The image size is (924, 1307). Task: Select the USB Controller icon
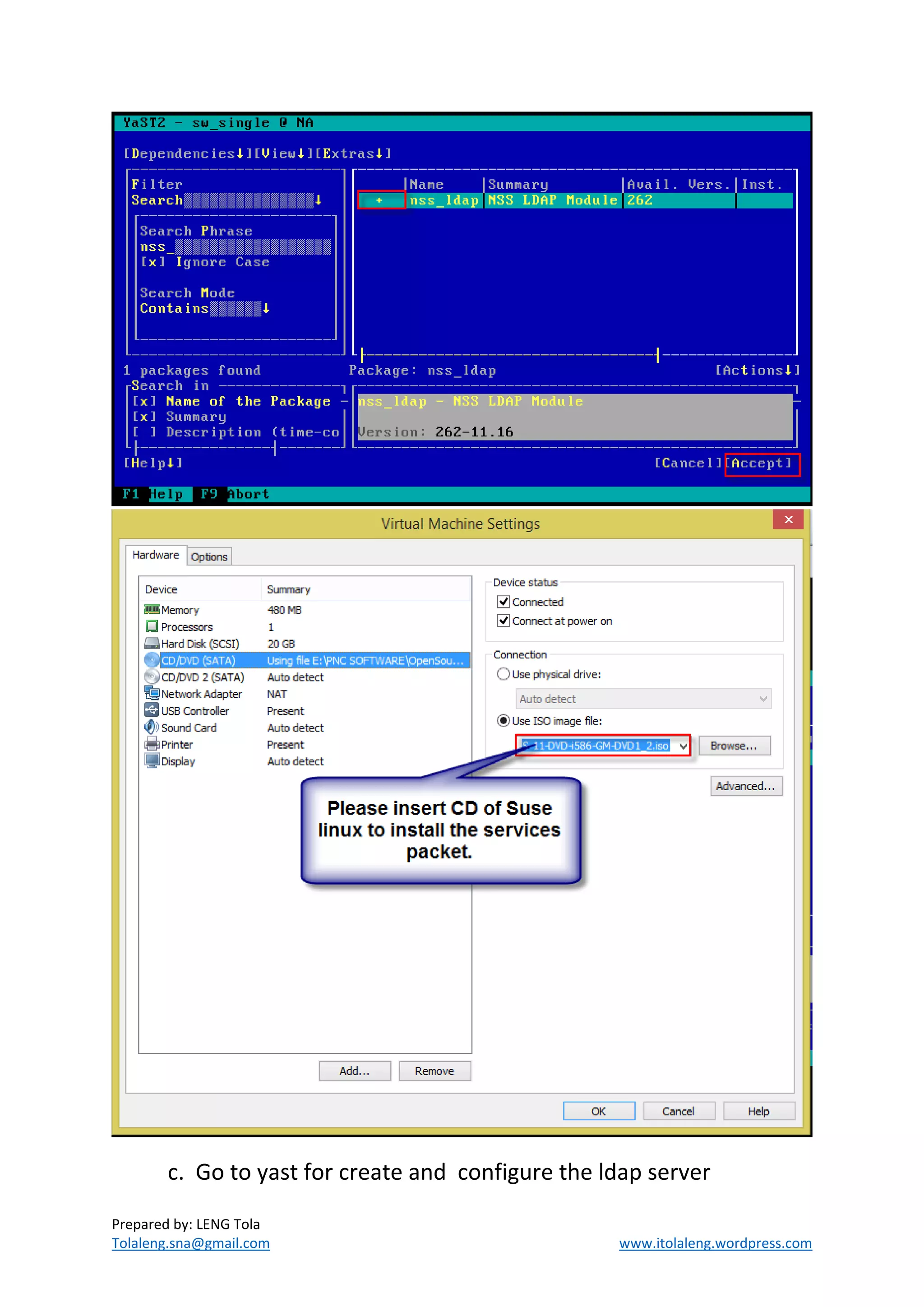151,710
